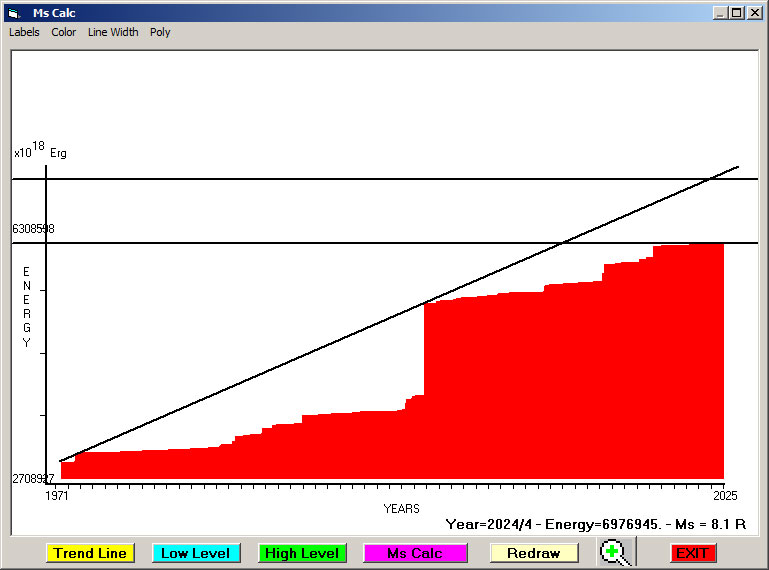Minimize the Ms Calc window
The height and width of the screenshot is (570, 769).
[720, 13]
